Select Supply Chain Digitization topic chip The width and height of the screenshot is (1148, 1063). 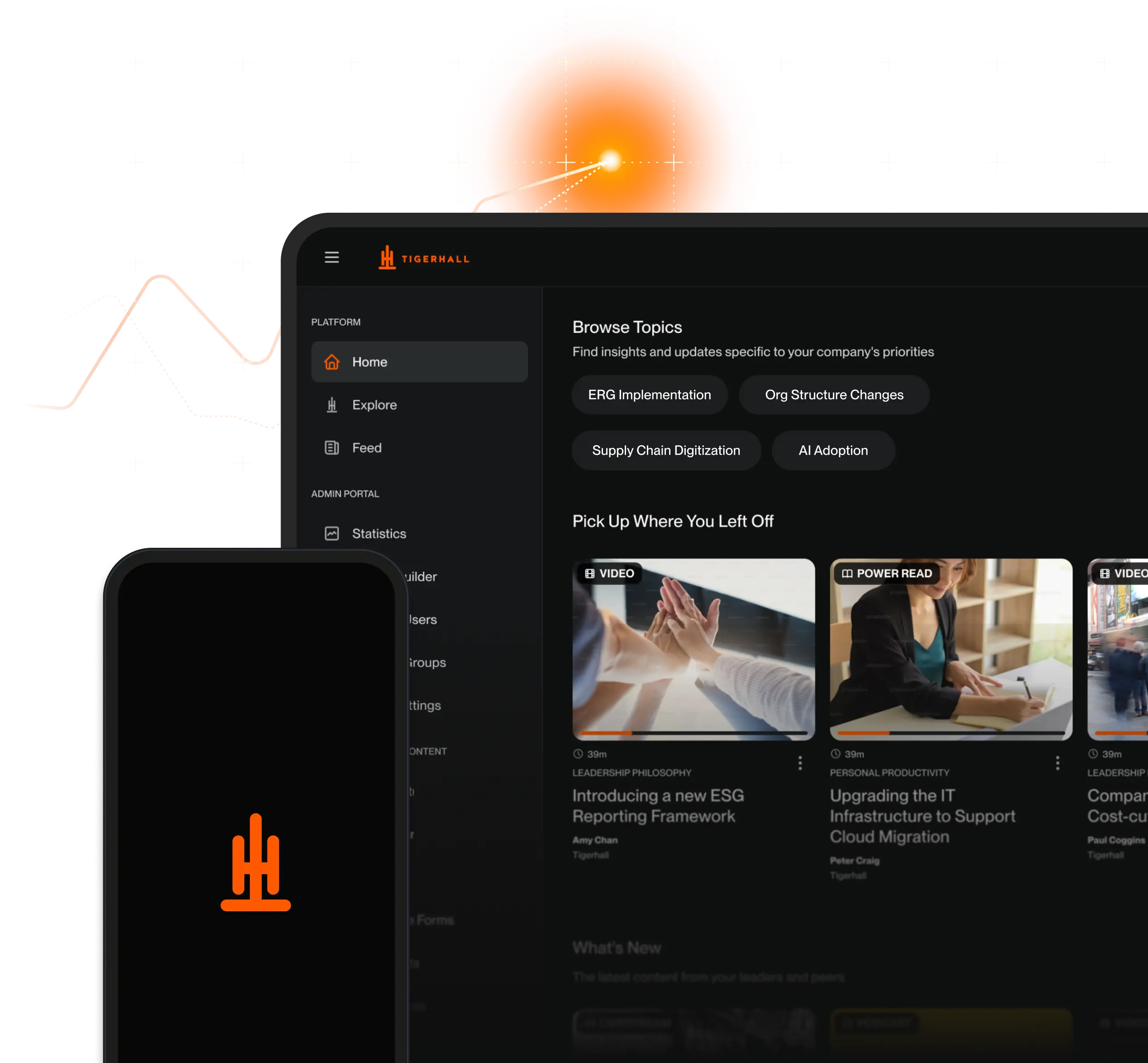(666, 450)
